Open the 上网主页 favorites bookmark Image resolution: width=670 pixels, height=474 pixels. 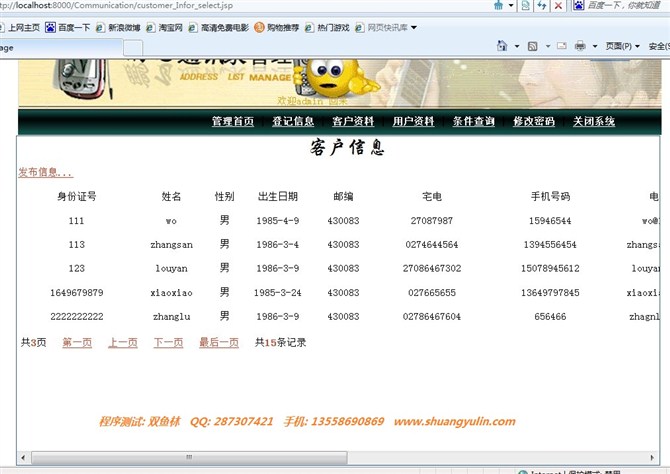tap(20, 28)
